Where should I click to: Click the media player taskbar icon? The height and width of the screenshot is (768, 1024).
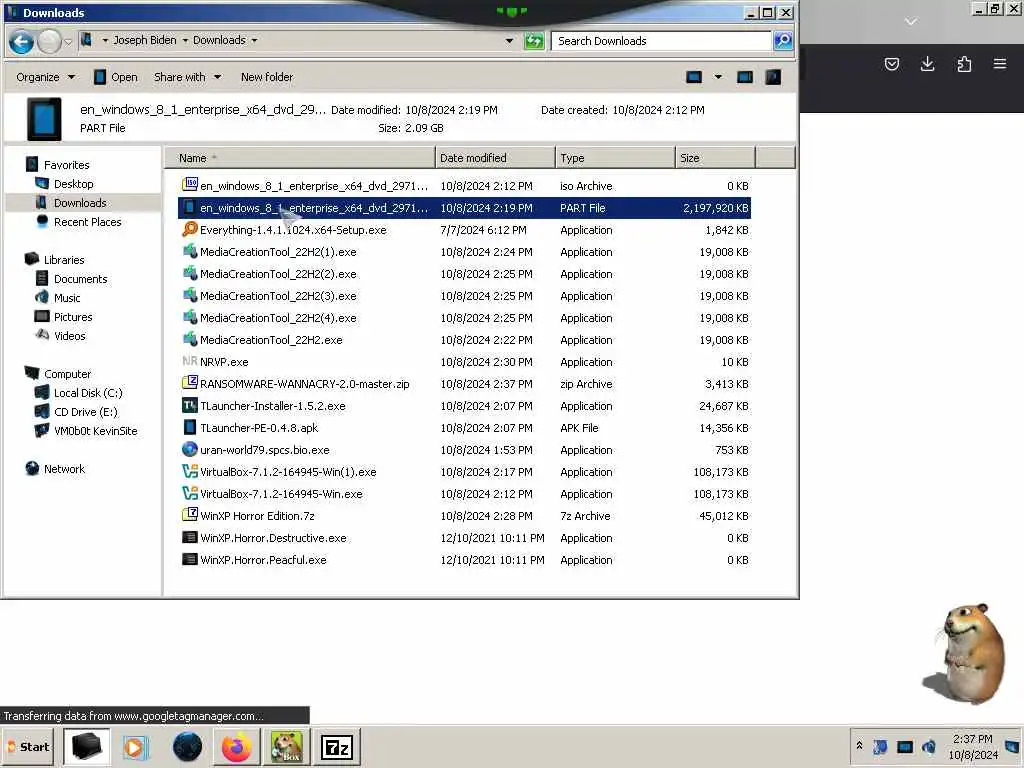pos(136,746)
